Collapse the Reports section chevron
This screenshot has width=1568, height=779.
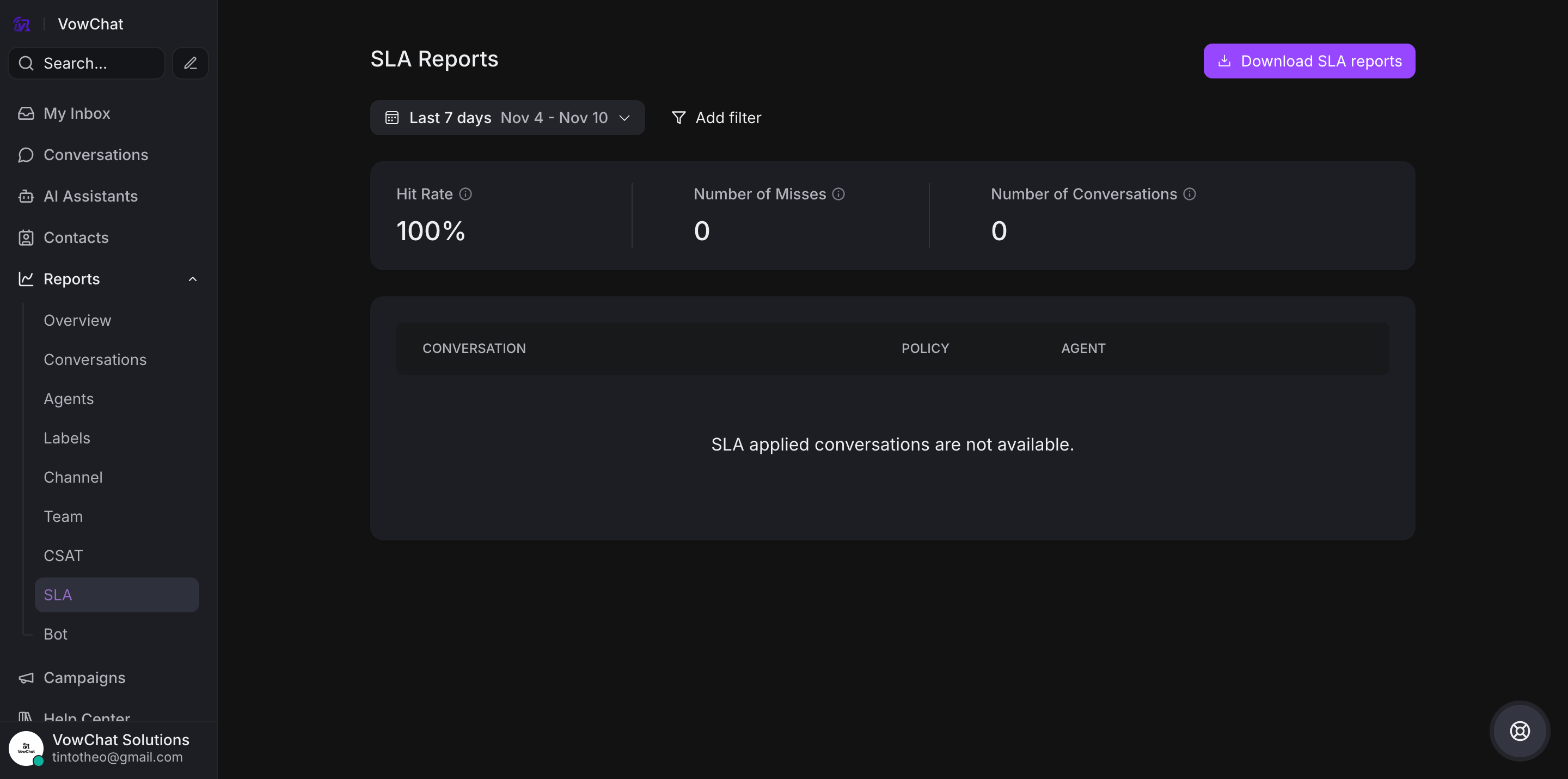tap(192, 279)
